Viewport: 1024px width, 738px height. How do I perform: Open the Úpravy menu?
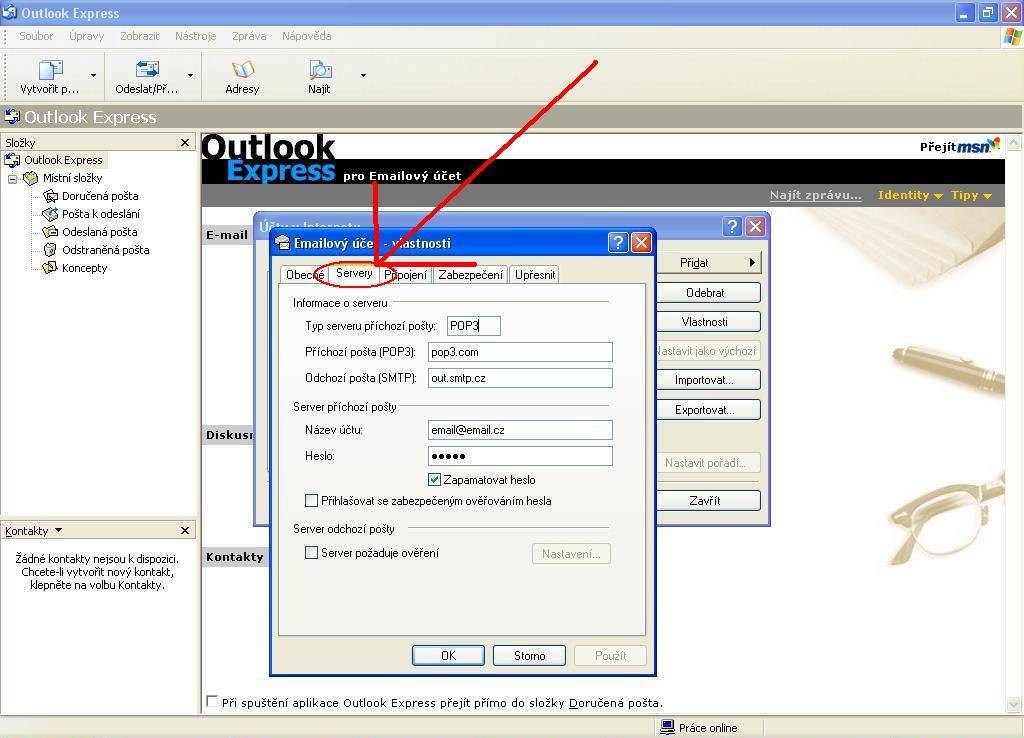(x=86, y=36)
